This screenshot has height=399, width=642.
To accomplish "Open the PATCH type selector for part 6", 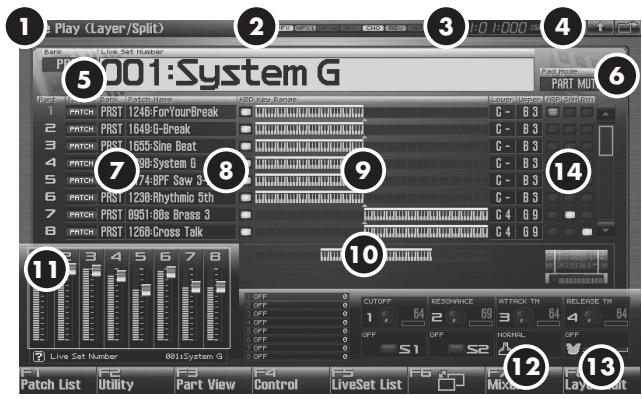I will [x=81, y=198].
